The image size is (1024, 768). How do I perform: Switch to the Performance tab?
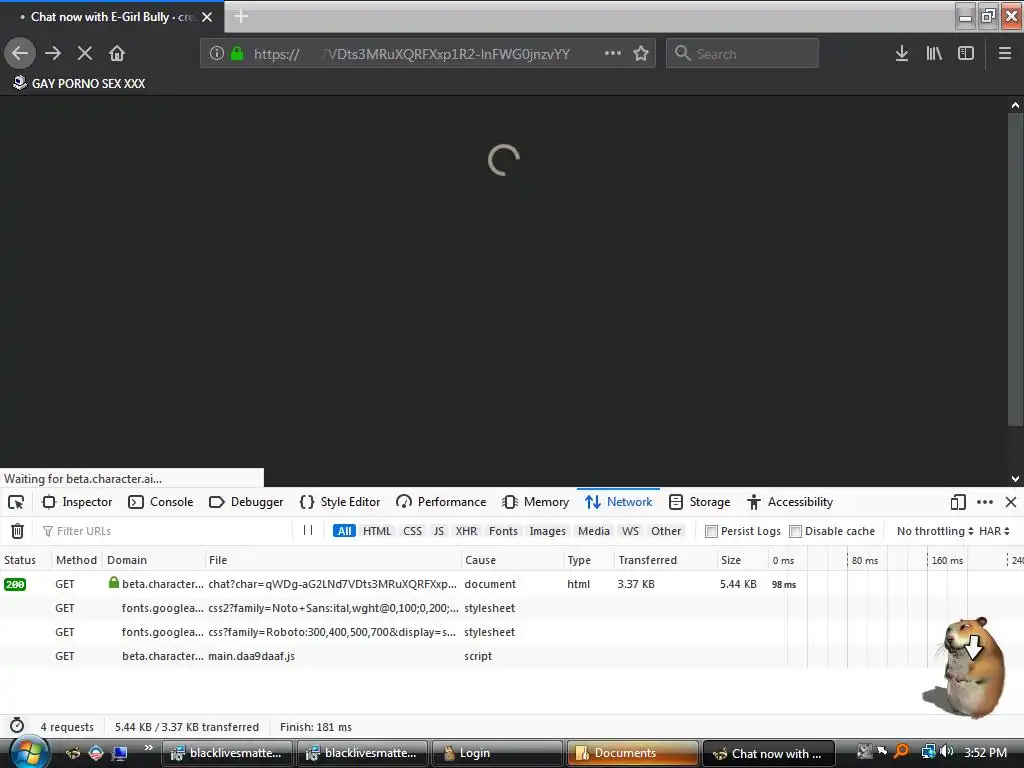[441, 502]
